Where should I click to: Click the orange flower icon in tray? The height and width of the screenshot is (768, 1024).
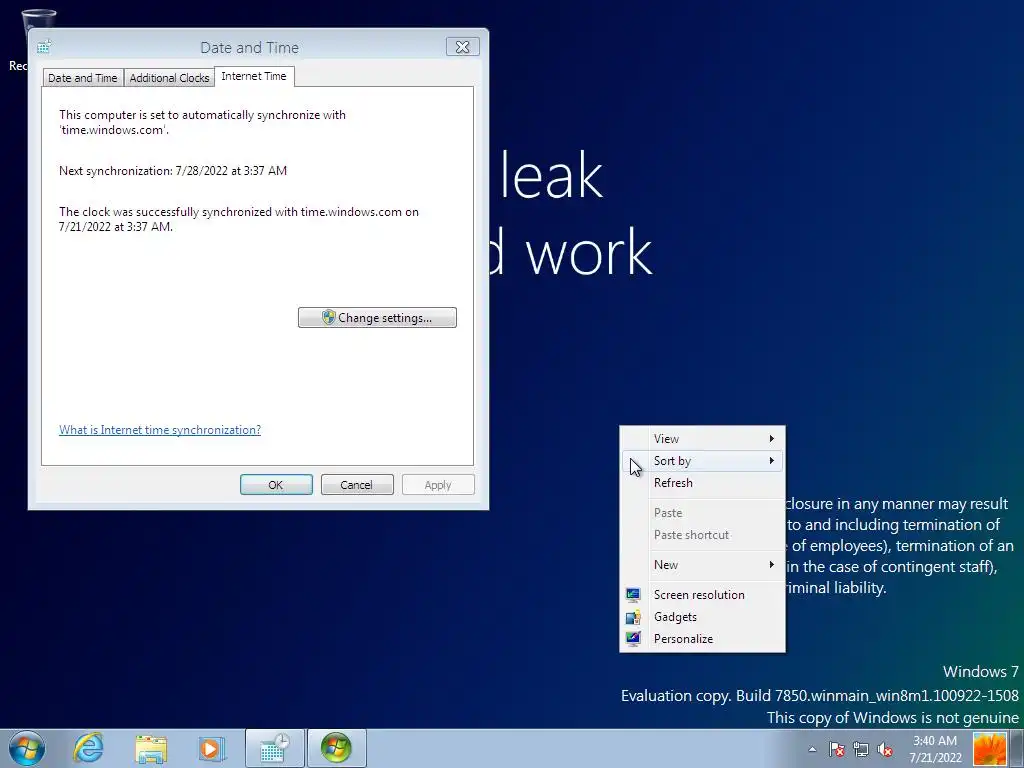pos(989,749)
